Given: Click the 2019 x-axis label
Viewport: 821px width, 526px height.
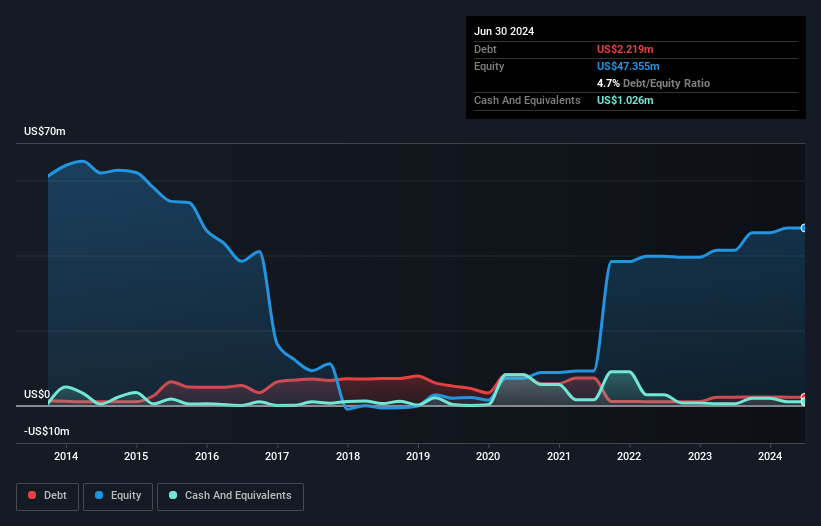Looking at the screenshot, I should click(418, 456).
